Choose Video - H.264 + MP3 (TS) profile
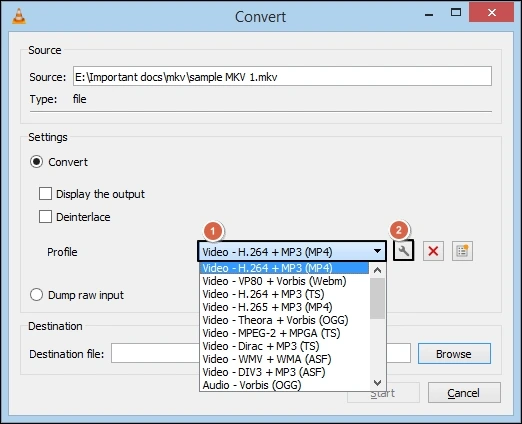Viewport: 522px width, 424px height. tap(284, 294)
